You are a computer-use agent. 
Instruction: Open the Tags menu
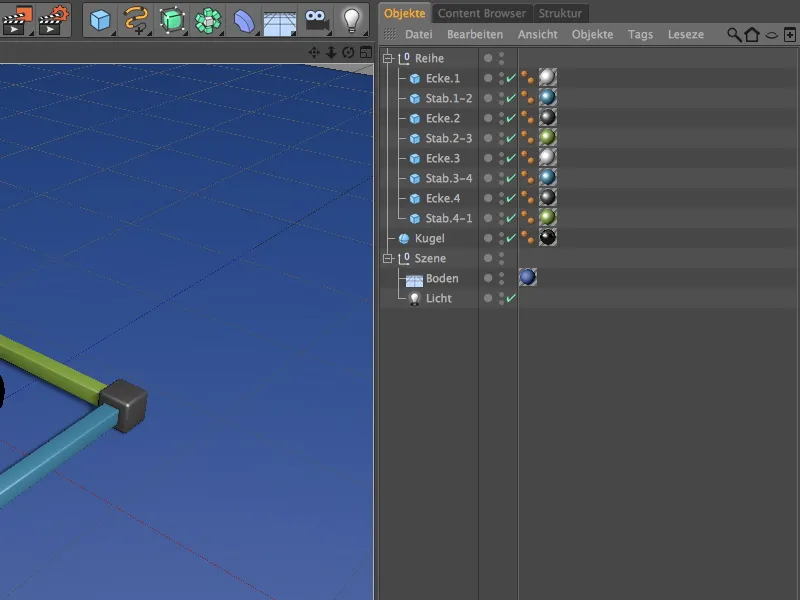[x=640, y=34]
